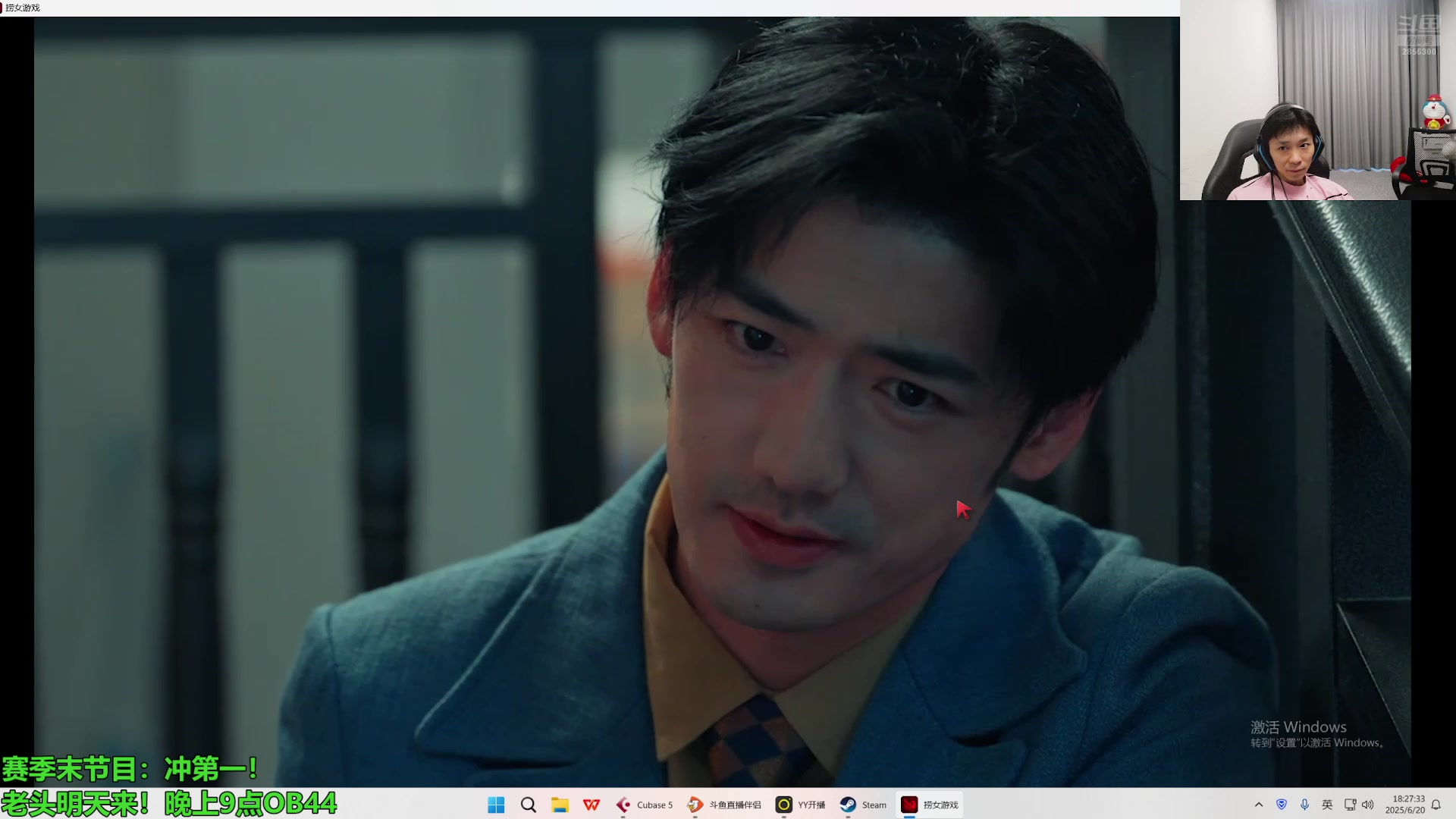The height and width of the screenshot is (819, 1456).
Task: Switch to Steam in the taskbar
Action: coord(864,805)
